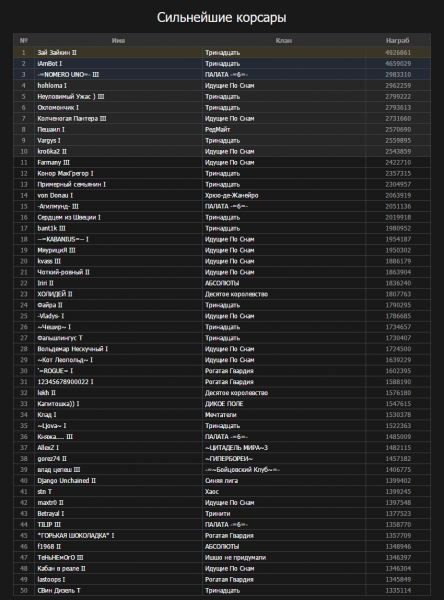Click clan 'Тринити' in row 43
Image resolution: width=444 pixels, height=600 pixels.
click(217, 514)
